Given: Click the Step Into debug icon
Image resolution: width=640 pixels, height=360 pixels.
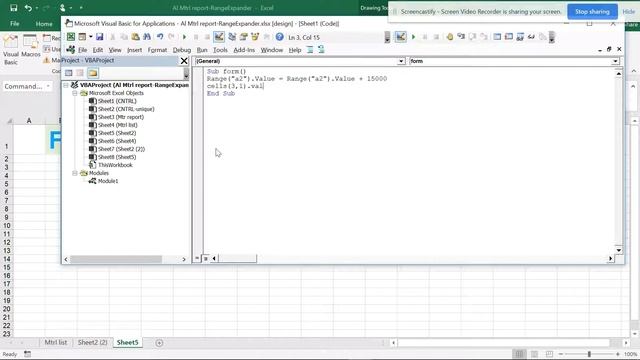Looking at the screenshot, I should (x=461, y=37).
